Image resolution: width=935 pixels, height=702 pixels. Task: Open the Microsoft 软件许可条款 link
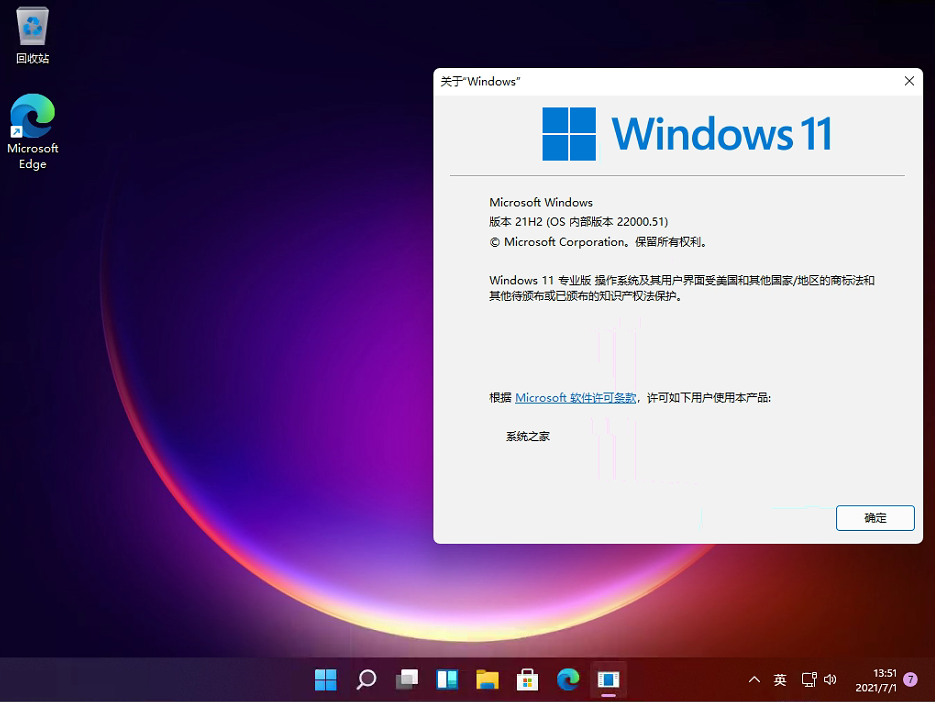pos(575,397)
